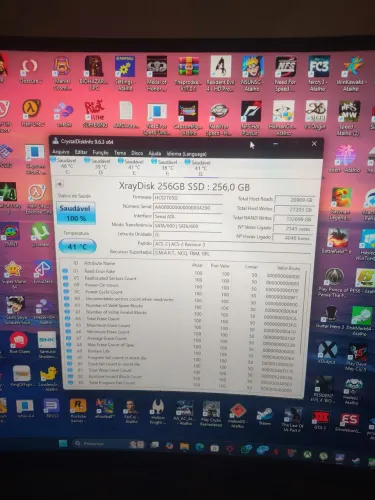Image resolution: width=375 pixels, height=500 pixels.
Task: Open the Rockstar Games launcher shortcut
Action: coord(78,411)
